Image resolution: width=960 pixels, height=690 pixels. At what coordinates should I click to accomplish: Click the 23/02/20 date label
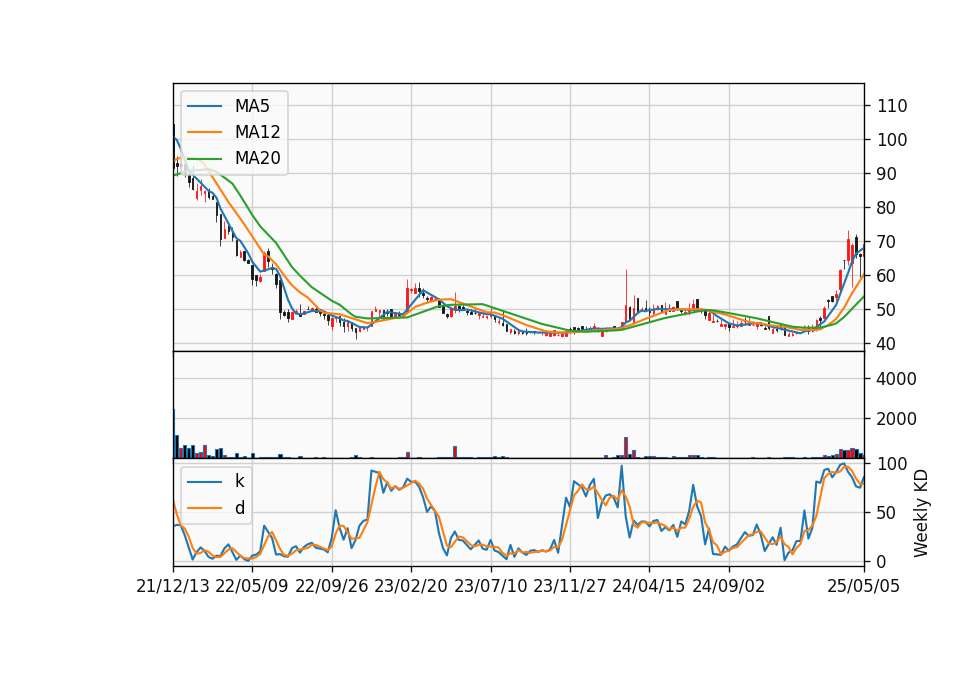tap(411, 586)
